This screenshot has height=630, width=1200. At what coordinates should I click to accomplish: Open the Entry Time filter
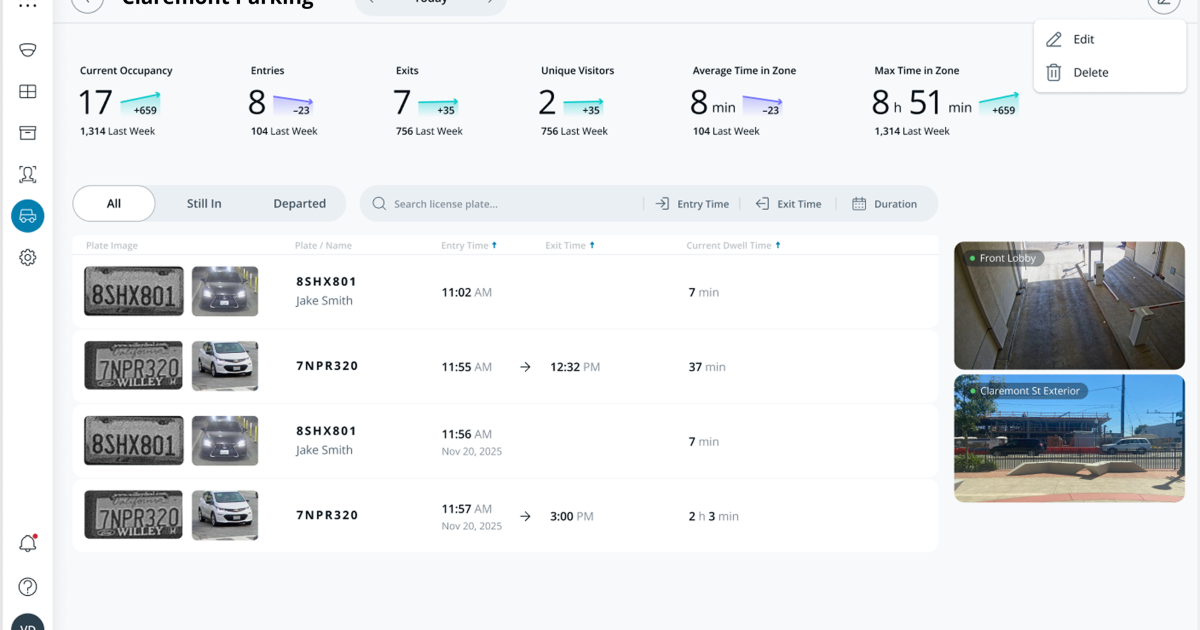click(x=692, y=204)
